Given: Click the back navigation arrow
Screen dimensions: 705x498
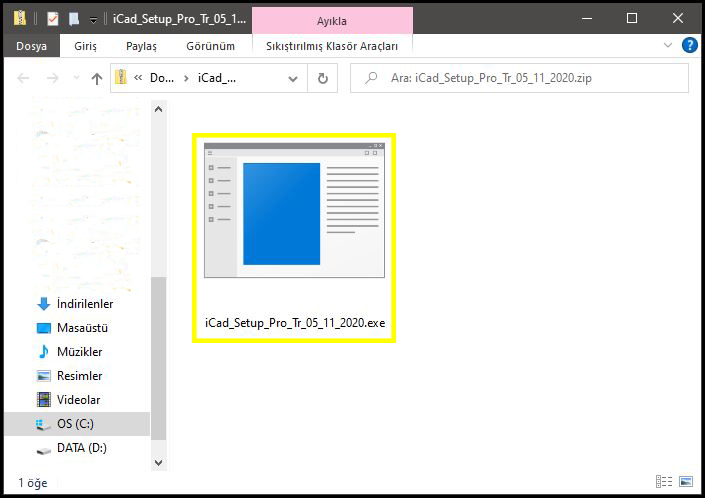Looking at the screenshot, I should (x=23, y=79).
